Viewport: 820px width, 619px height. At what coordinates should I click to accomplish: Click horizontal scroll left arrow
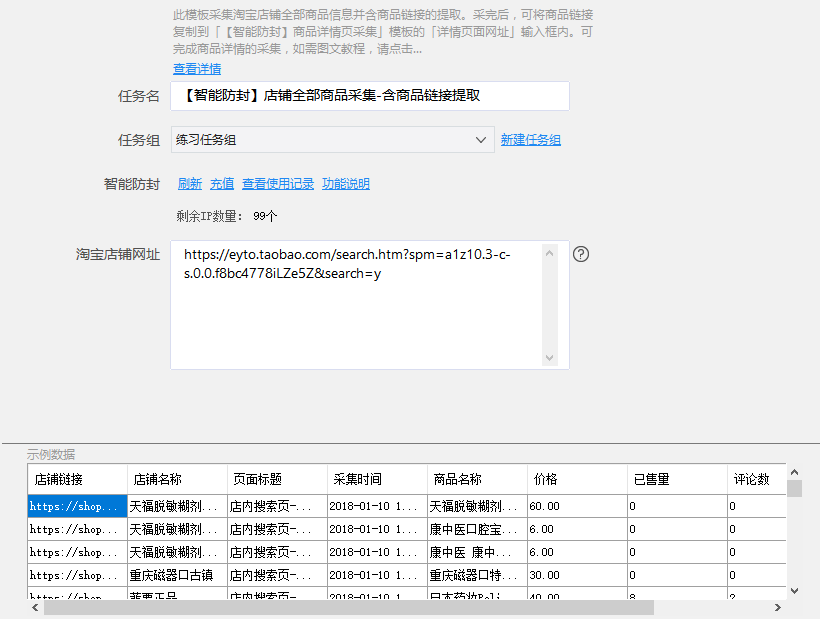pyautogui.click(x=35, y=607)
